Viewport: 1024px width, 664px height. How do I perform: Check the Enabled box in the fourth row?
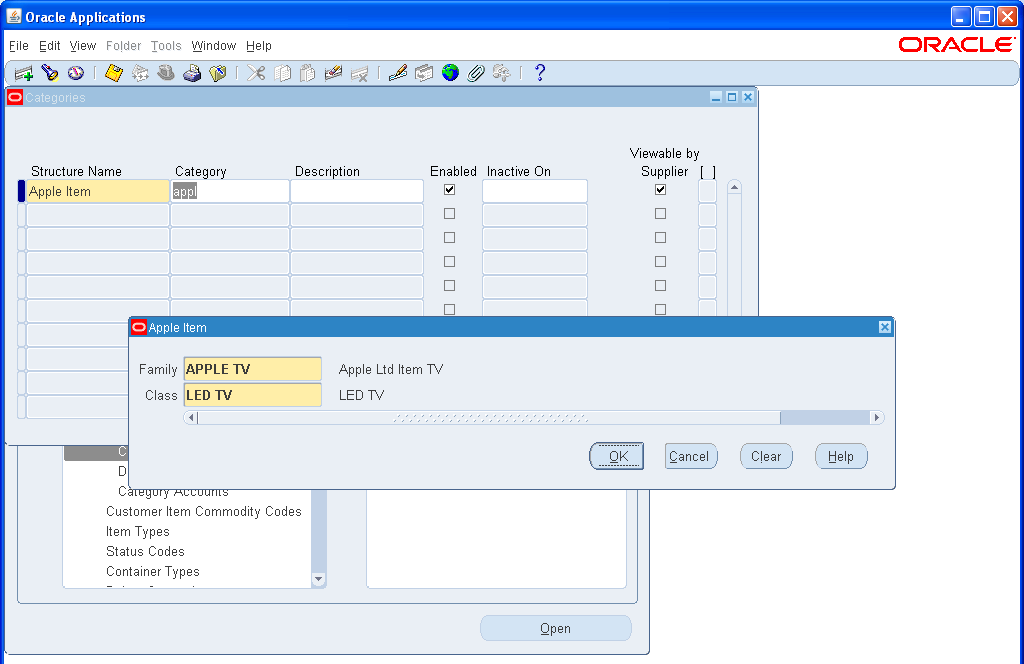pos(449,262)
